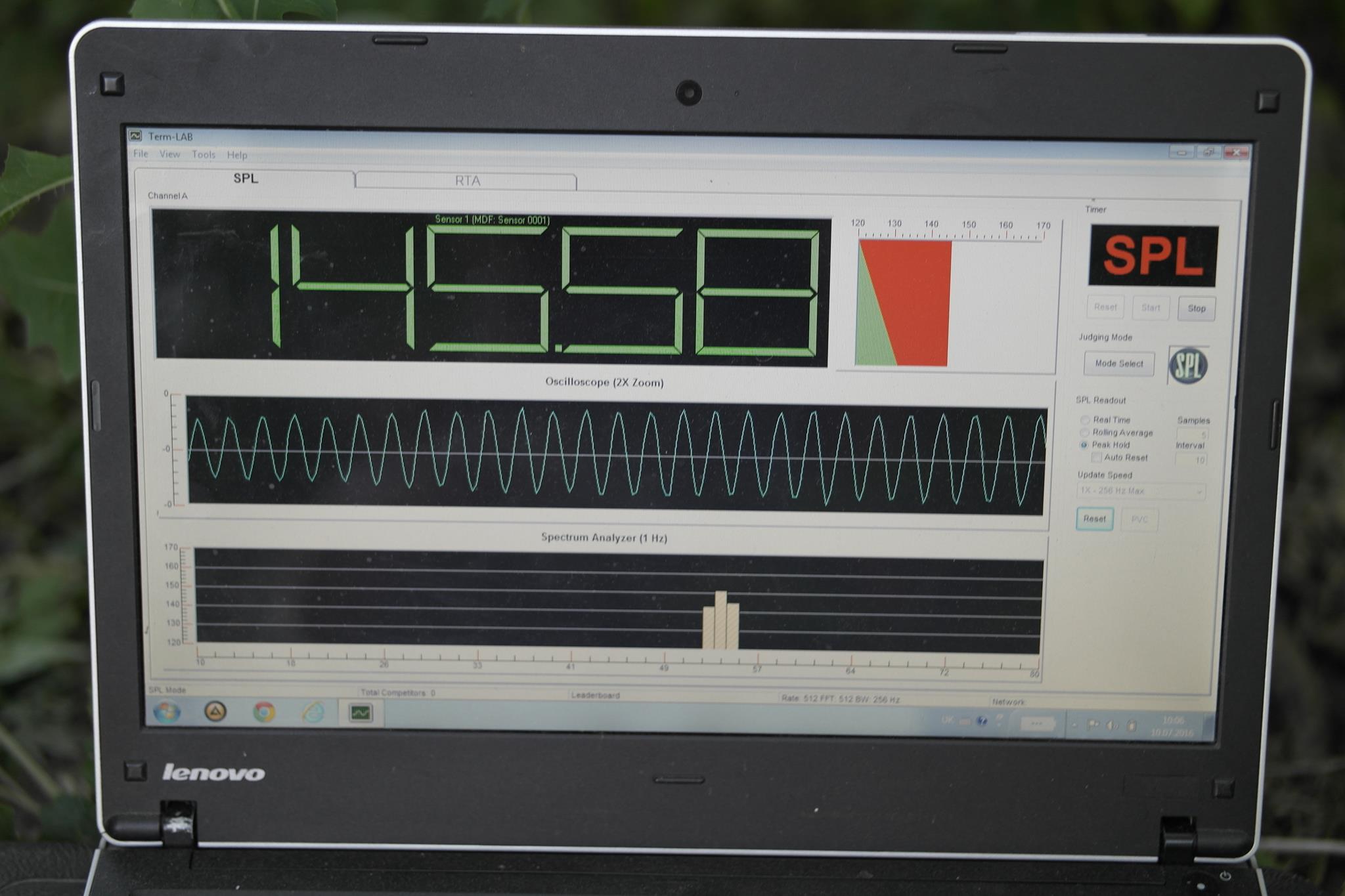Viewport: 1345px width, 896px height.
Task: Open the Action Center flag icon
Action: [1093, 725]
